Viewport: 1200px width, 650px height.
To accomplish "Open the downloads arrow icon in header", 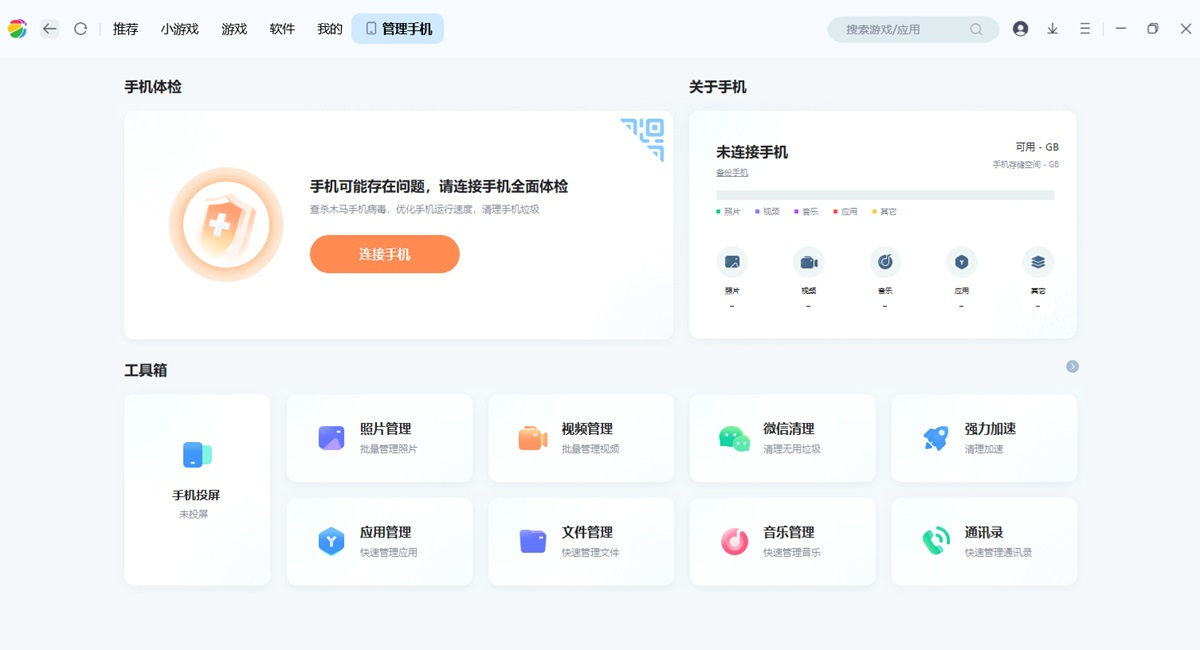I will click(x=1052, y=29).
